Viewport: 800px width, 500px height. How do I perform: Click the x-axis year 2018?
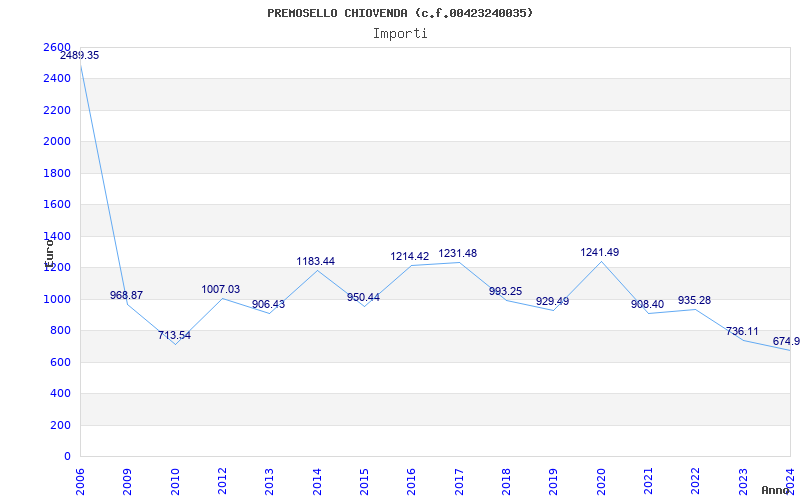click(x=506, y=482)
